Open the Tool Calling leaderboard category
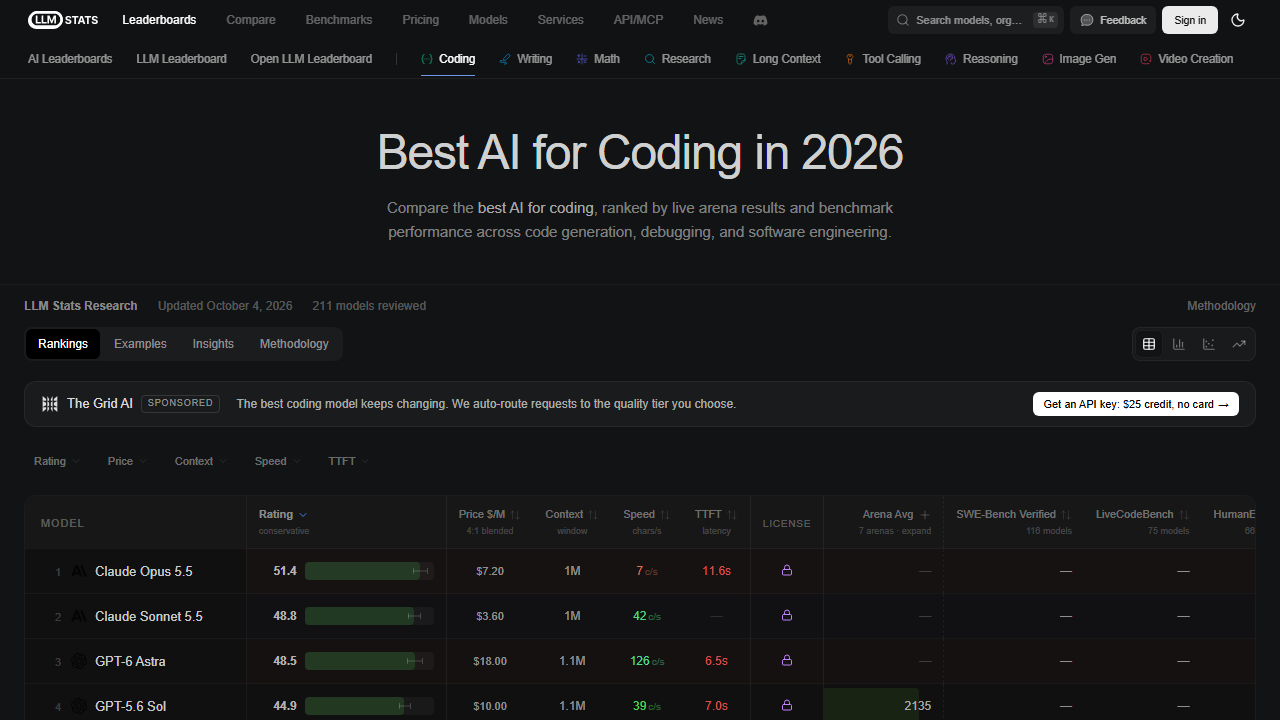 pos(883,59)
